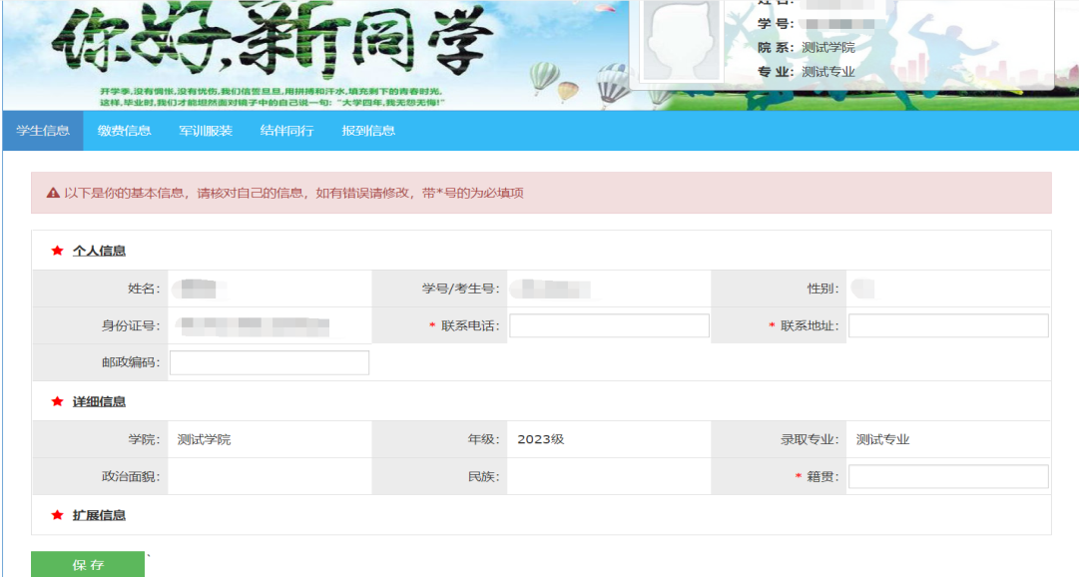This screenshot has width=1079, height=577.
Task: Select the 邮政编码 input field
Action: pyautogui.click(x=269, y=363)
